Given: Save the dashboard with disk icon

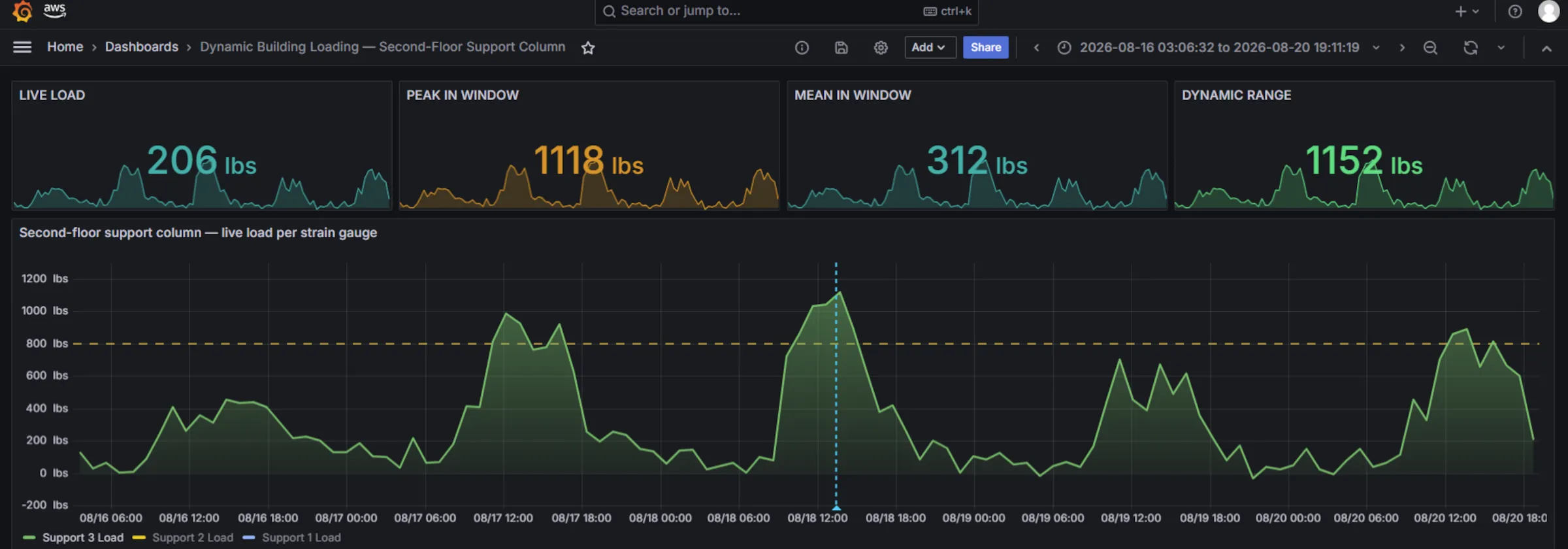Looking at the screenshot, I should (x=841, y=48).
